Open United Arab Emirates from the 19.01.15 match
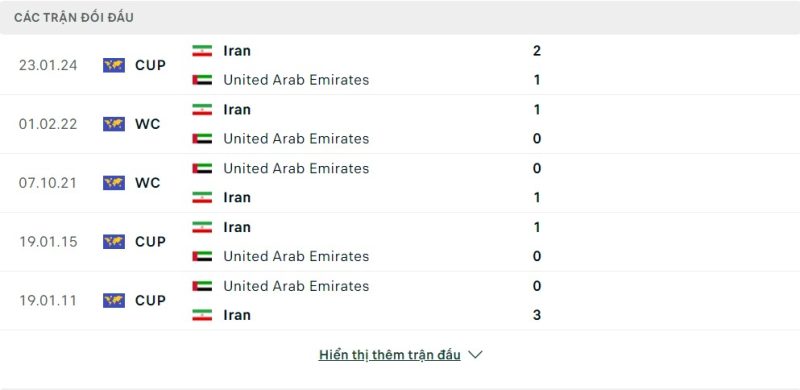Viewport: 800px width, 390px height. pos(296,256)
